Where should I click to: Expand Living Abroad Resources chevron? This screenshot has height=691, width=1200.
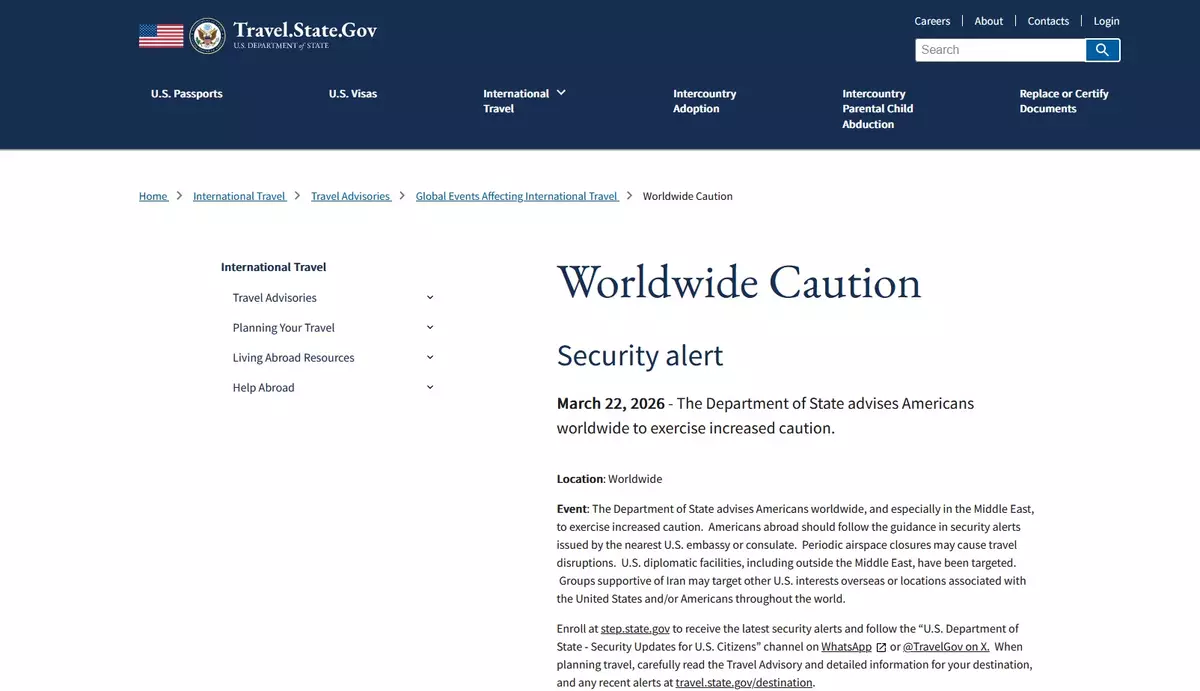(x=430, y=358)
